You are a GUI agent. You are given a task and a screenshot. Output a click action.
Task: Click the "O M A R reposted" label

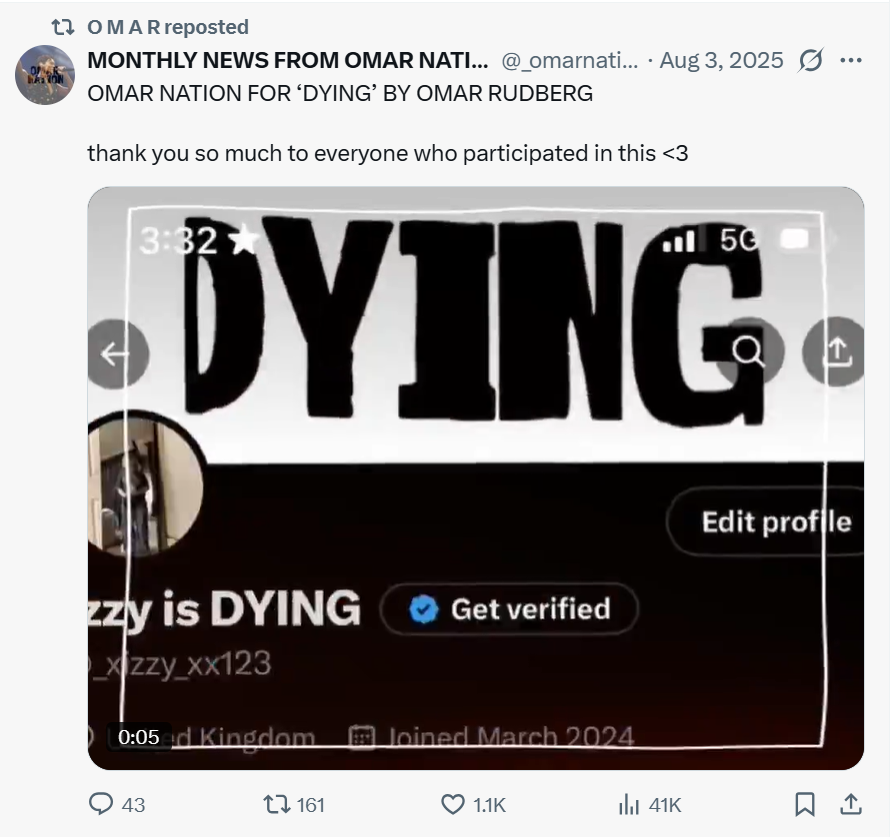(167, 27)
